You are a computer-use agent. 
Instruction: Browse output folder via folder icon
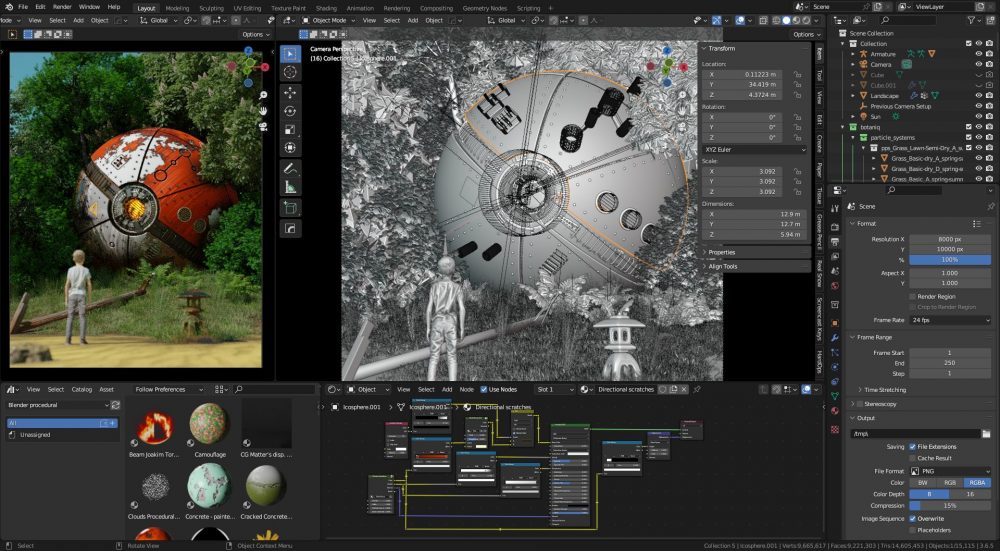pos(986,434)
